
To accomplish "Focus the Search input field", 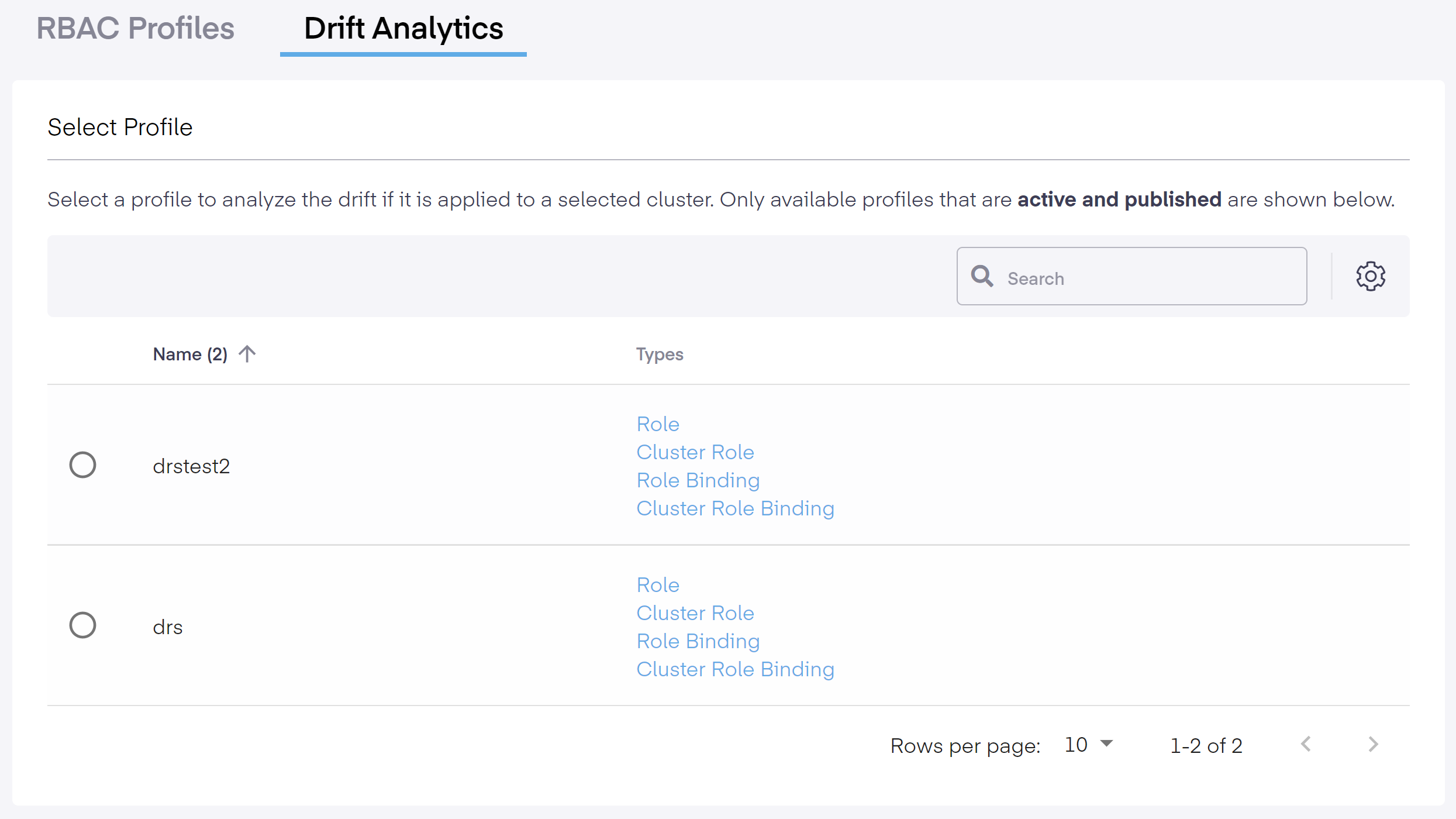I will click(1146, 278).
